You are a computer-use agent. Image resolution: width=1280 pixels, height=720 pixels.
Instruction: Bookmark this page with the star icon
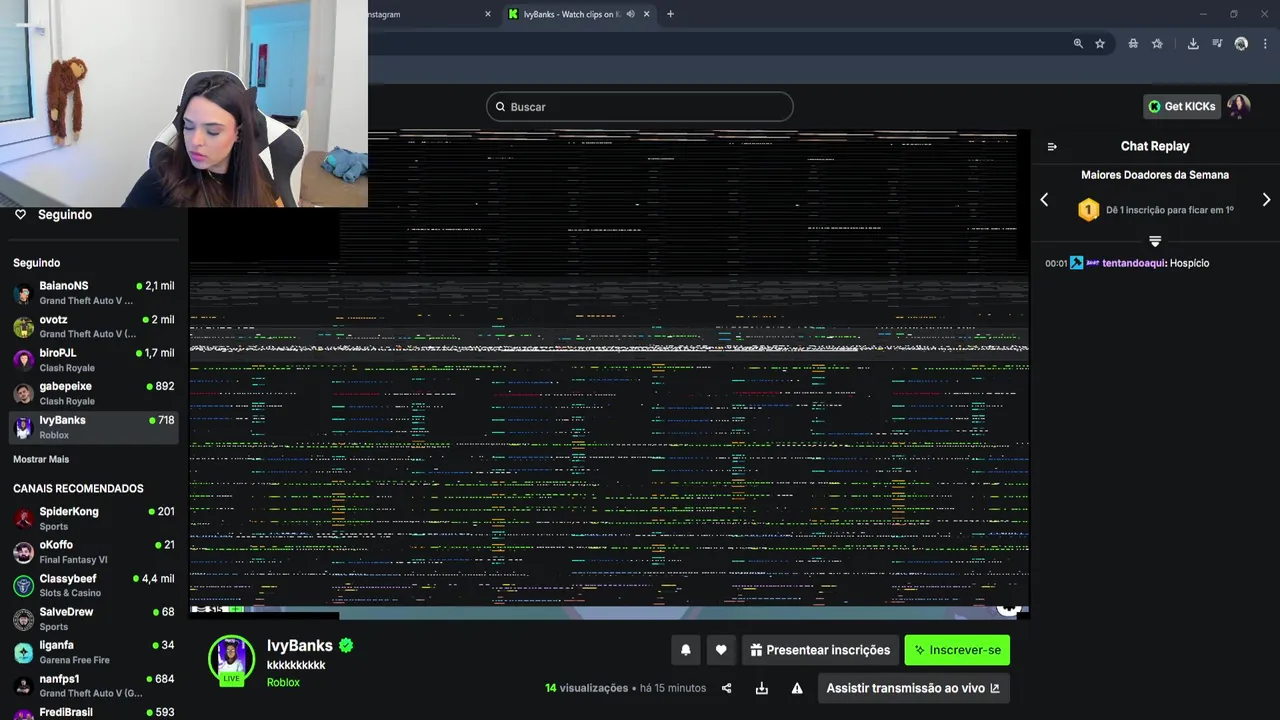[x=1100, y=43]
